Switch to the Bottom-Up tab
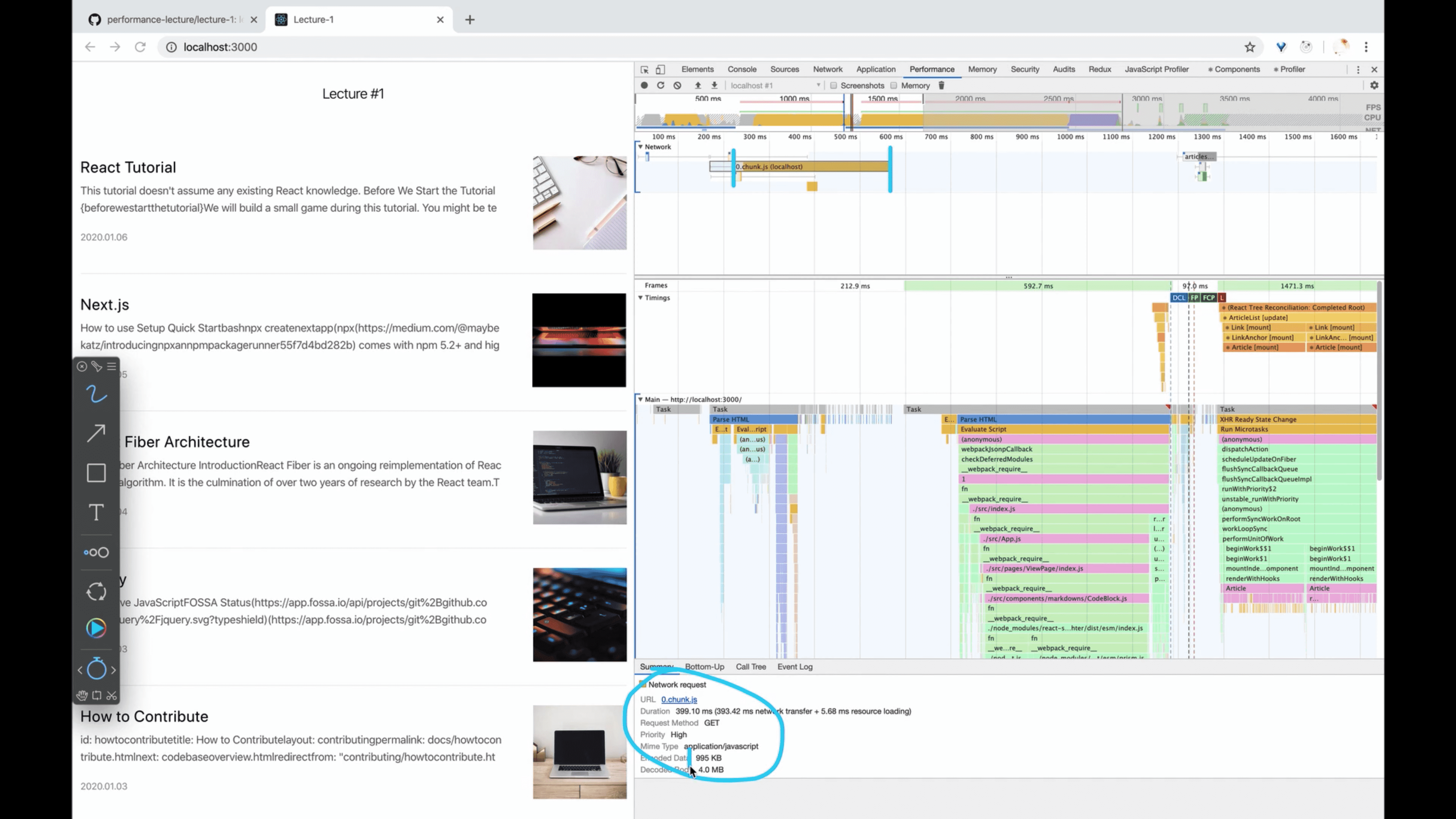The width and height of the screenshot is (1456, 819). tap(704, 667)
